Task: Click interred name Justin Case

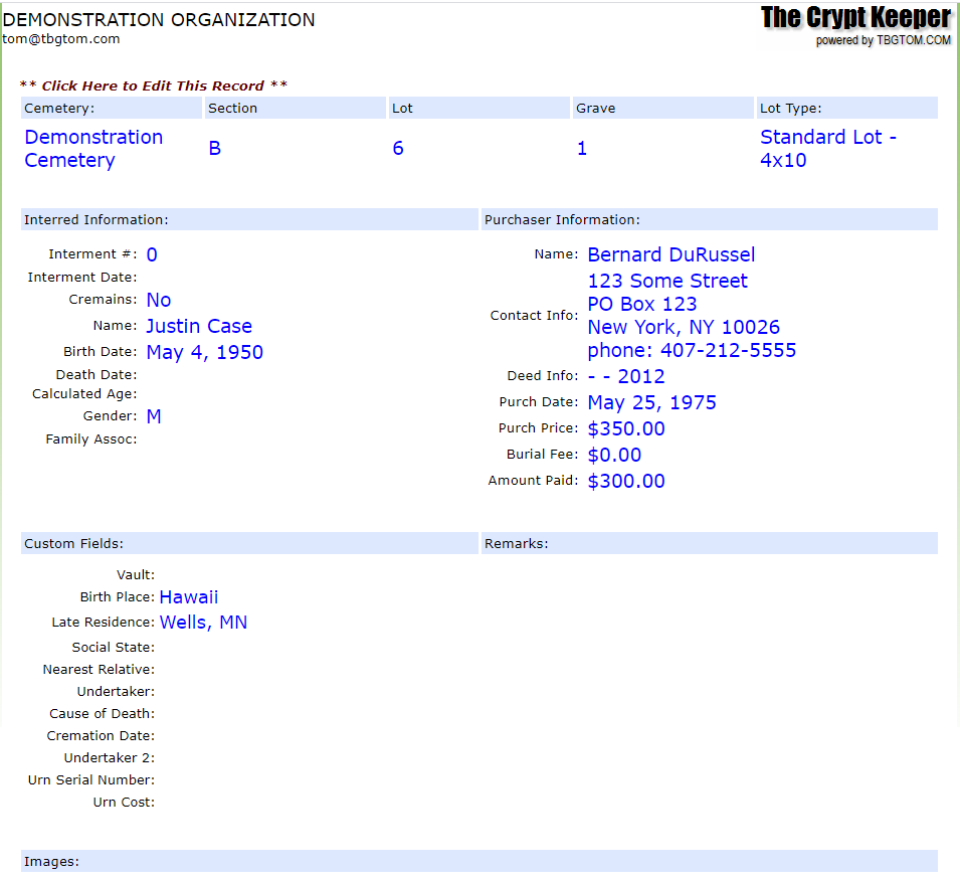Action: (x=199, y=326)
